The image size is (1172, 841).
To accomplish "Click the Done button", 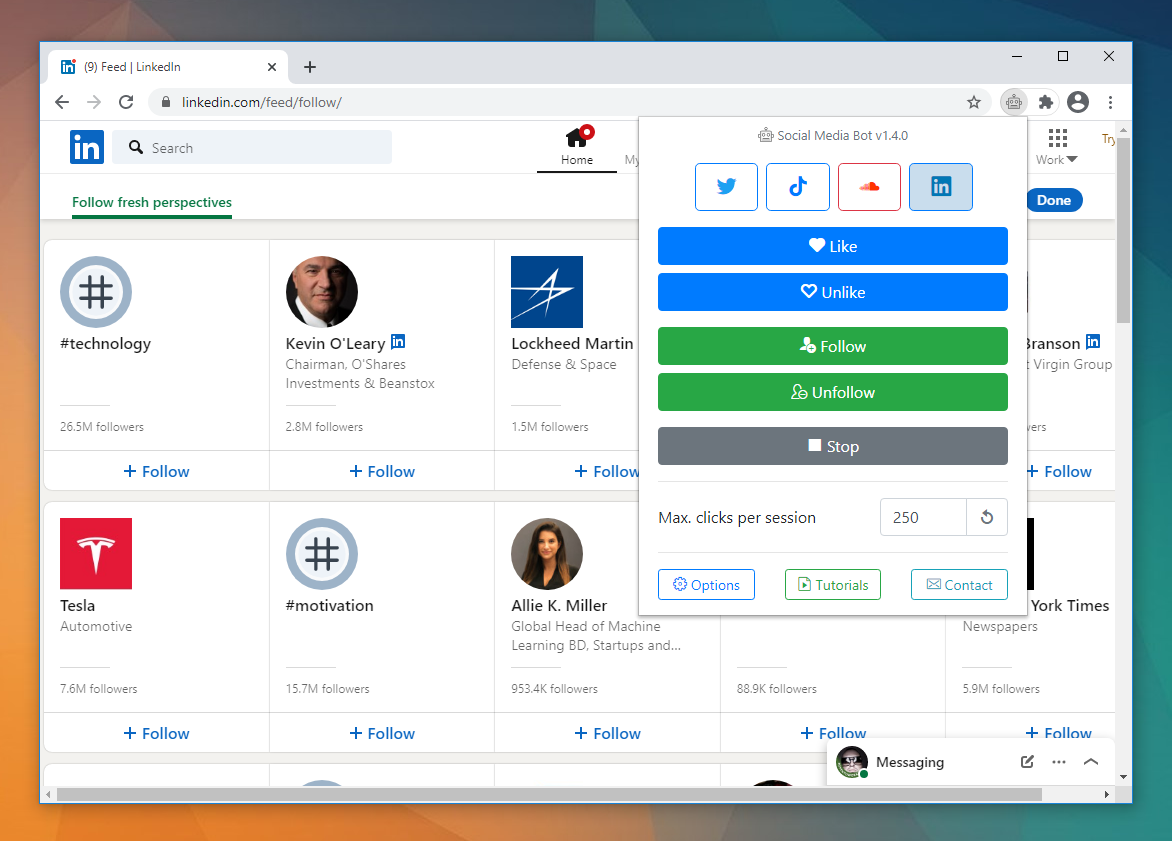I will coord(1054,200).
